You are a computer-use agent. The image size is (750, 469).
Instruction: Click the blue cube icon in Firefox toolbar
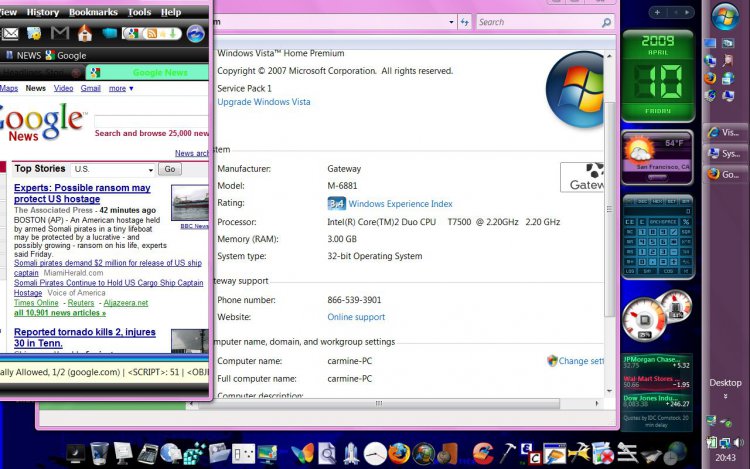(x=109, y=33)
